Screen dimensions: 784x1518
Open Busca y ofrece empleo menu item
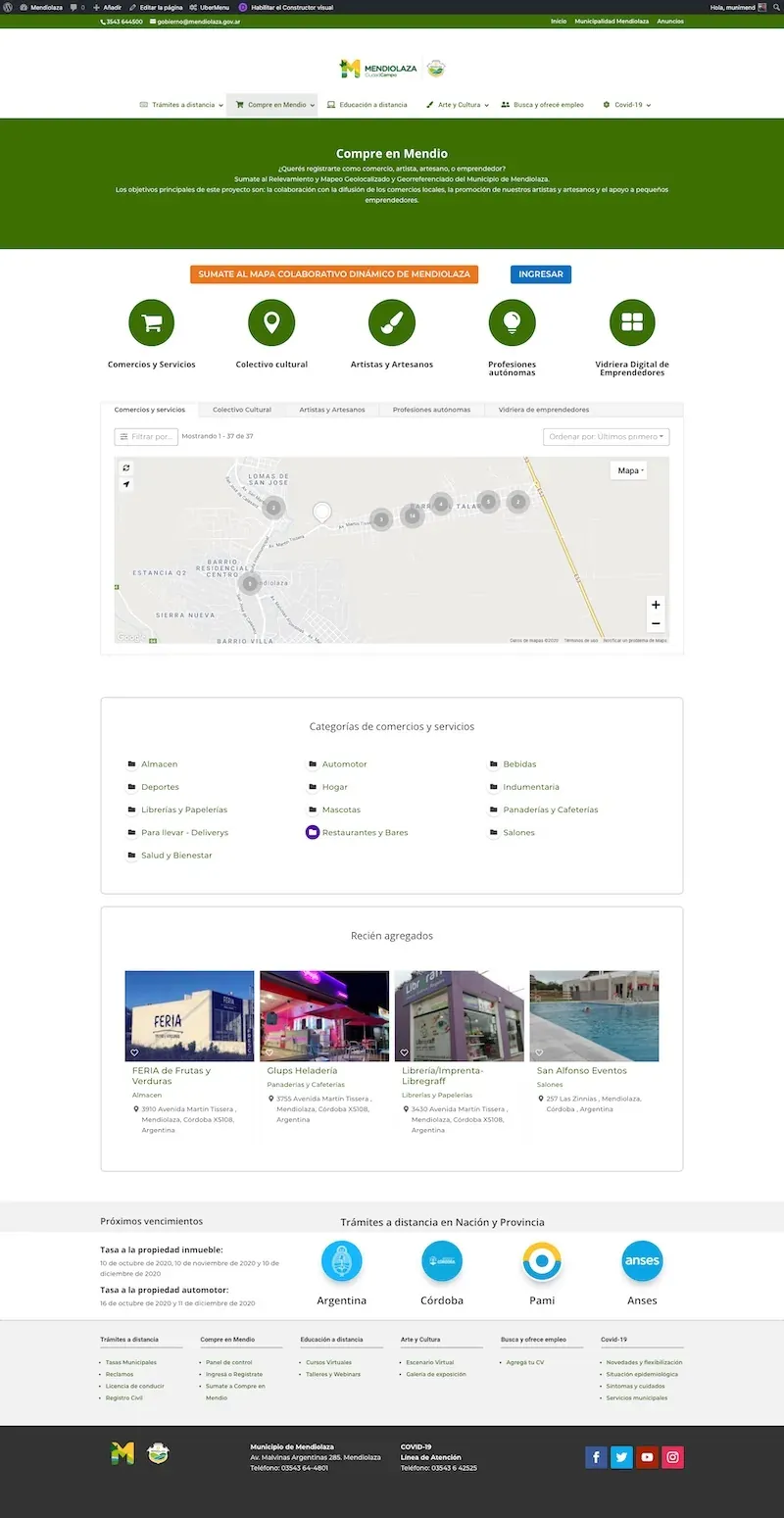[542, 105]
